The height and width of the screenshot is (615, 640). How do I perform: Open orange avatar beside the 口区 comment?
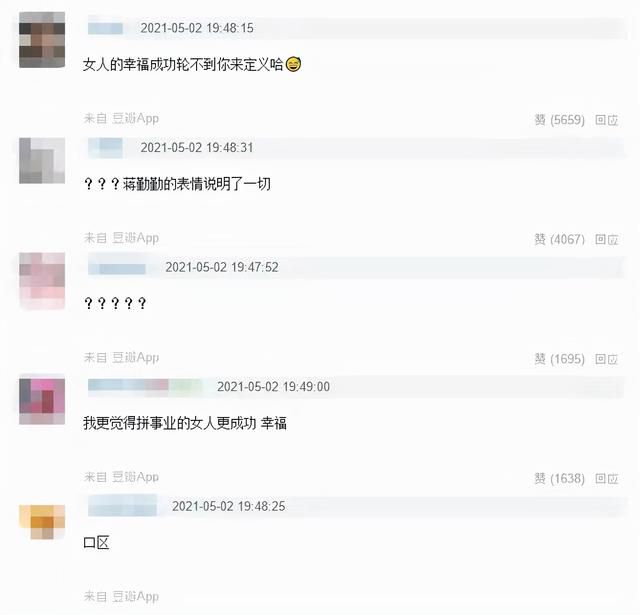(x=42, y=522)
